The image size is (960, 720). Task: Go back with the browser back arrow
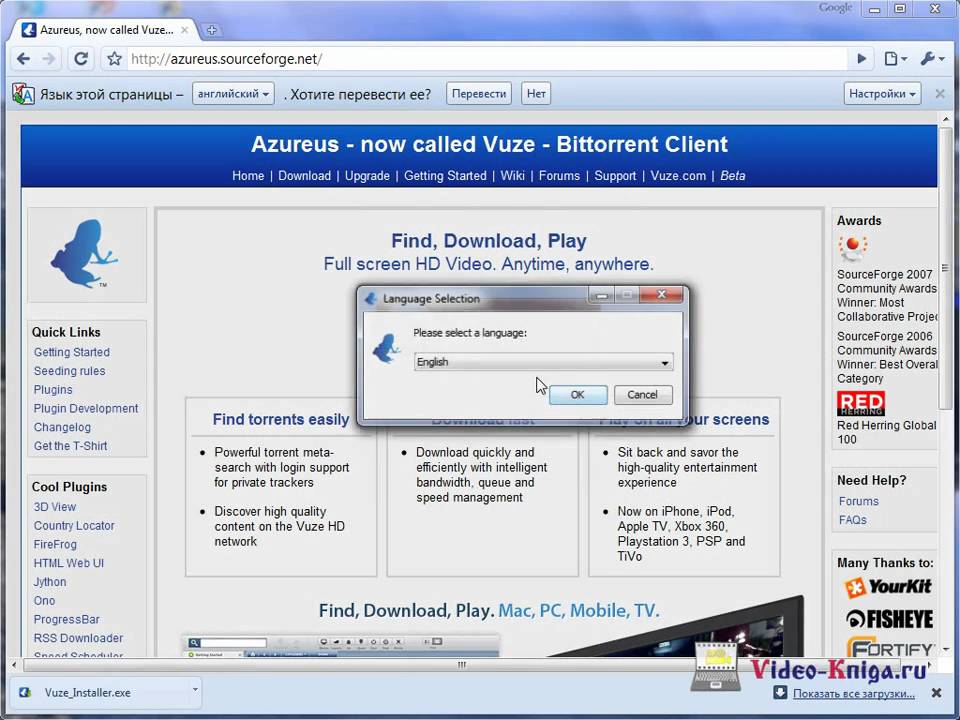coord(23,59)
